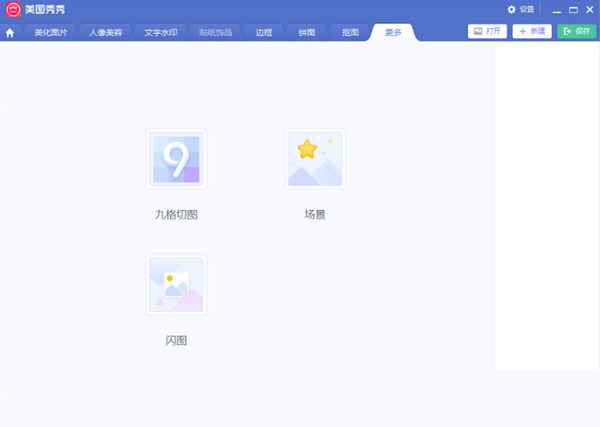Switch to the 抠图 cutout tab
600x427 pixels.
[x=349, y=32]
